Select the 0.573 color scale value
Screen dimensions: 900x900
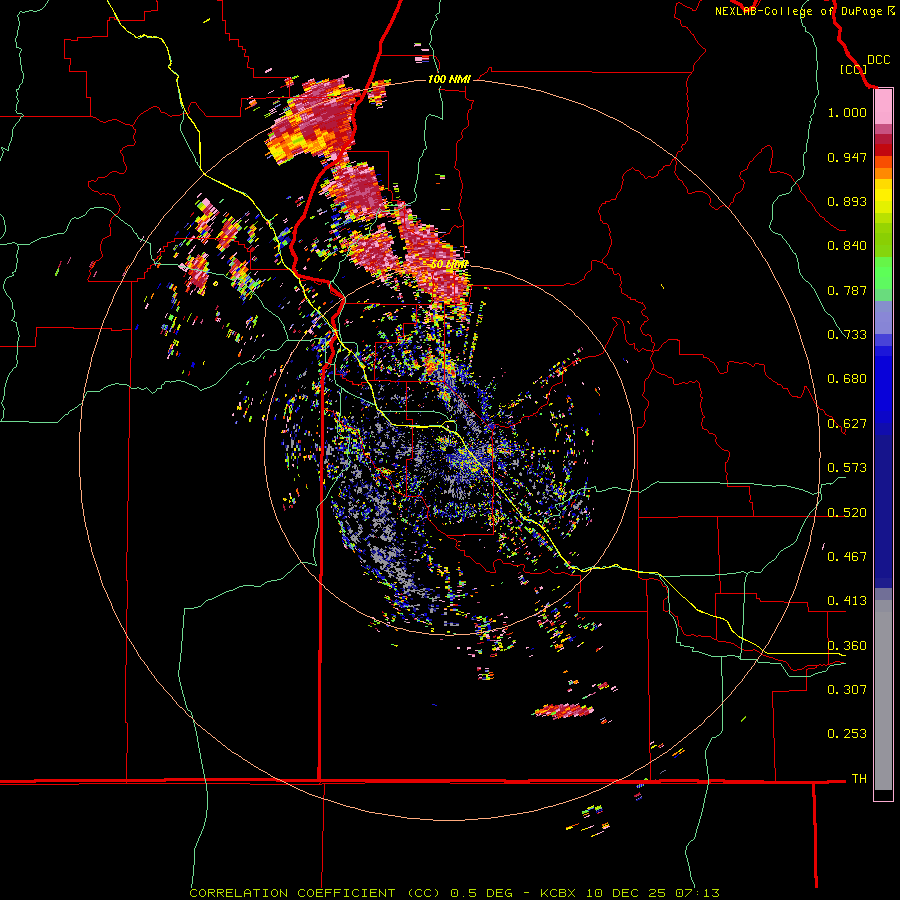pyautogui.click(x=847, y=468)
